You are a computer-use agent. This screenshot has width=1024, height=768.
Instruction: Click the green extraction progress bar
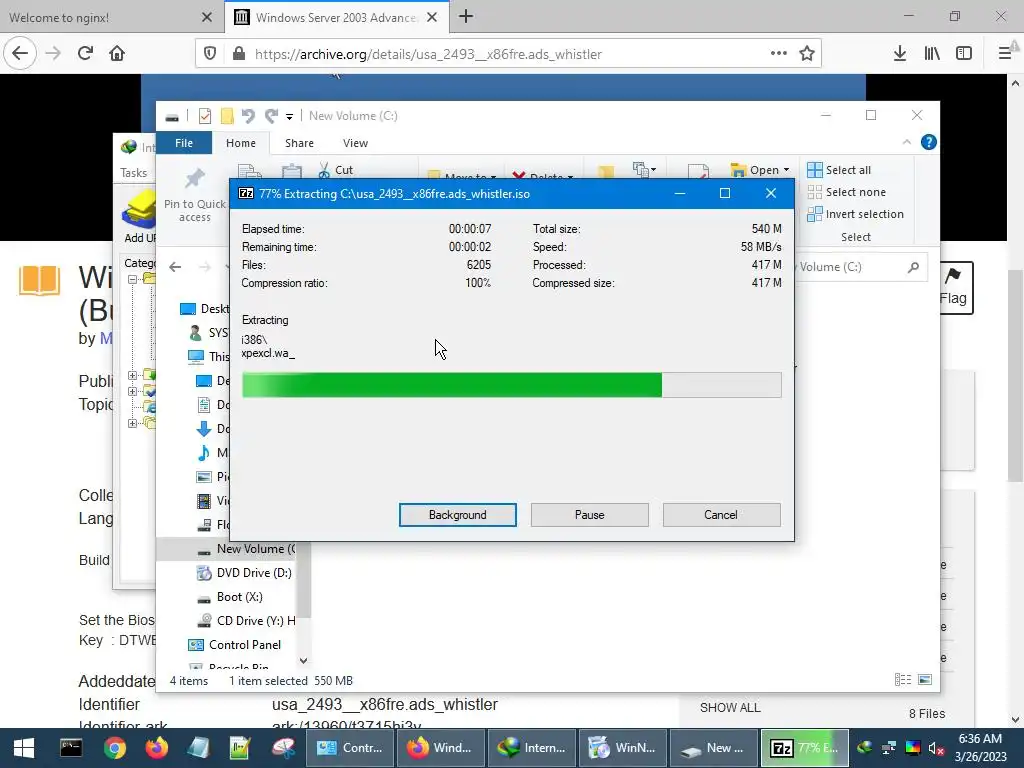coord(511,385)
